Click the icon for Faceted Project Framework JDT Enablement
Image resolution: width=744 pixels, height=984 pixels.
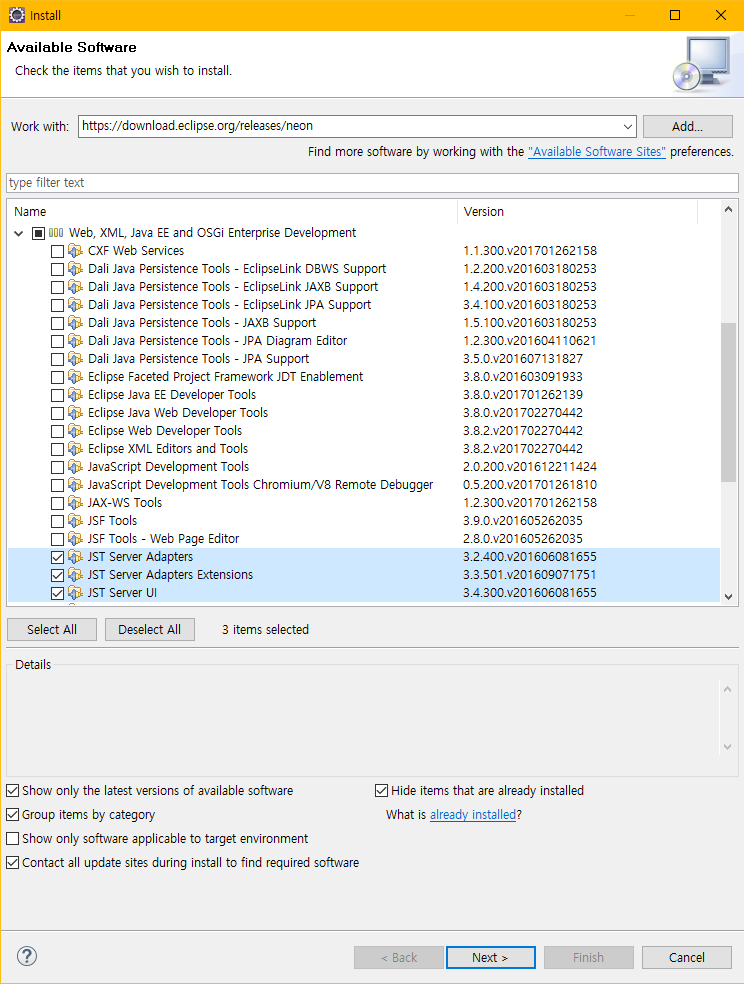click(75, 377)
